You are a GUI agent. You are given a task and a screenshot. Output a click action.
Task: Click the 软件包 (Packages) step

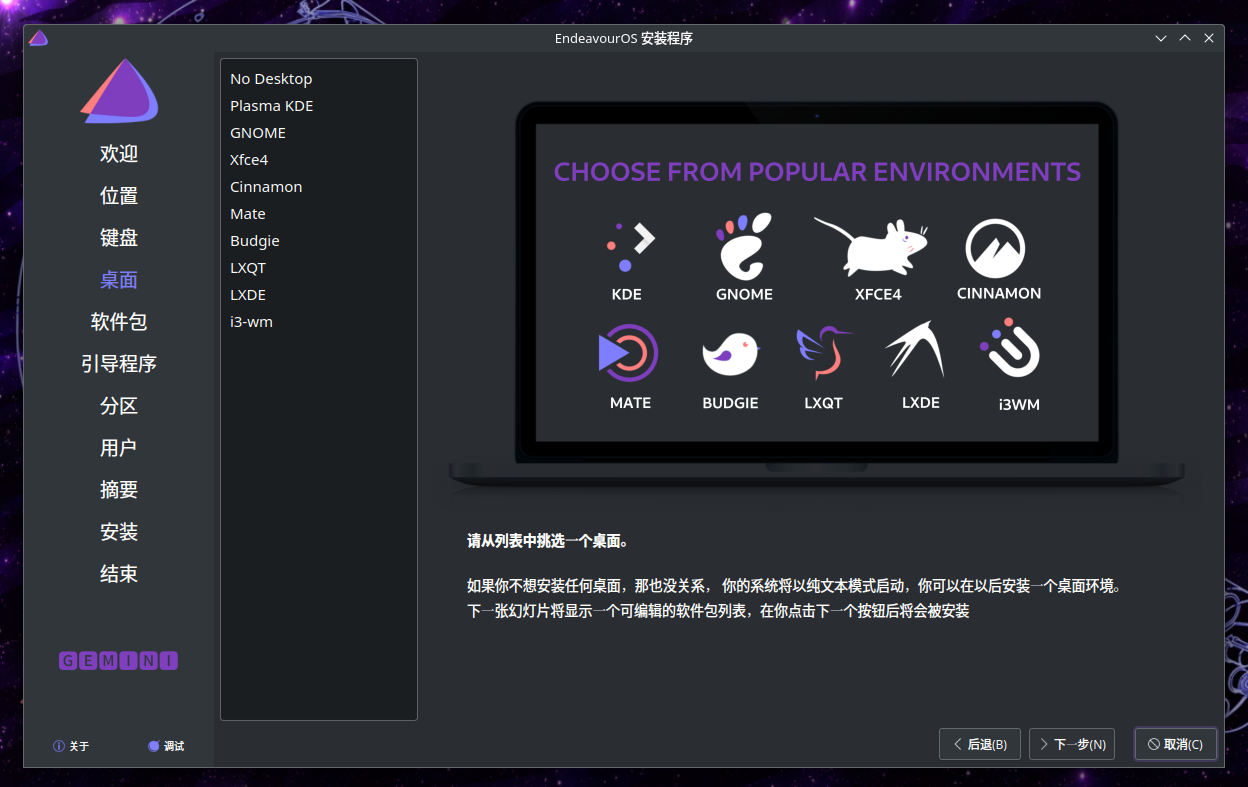coord(119,322)
